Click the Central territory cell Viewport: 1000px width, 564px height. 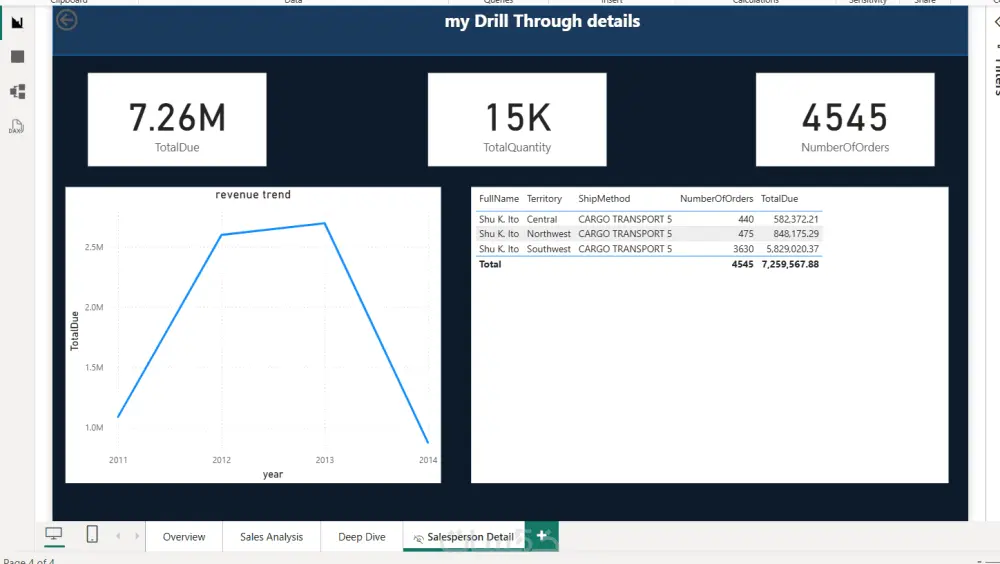(x=541, y=219)
